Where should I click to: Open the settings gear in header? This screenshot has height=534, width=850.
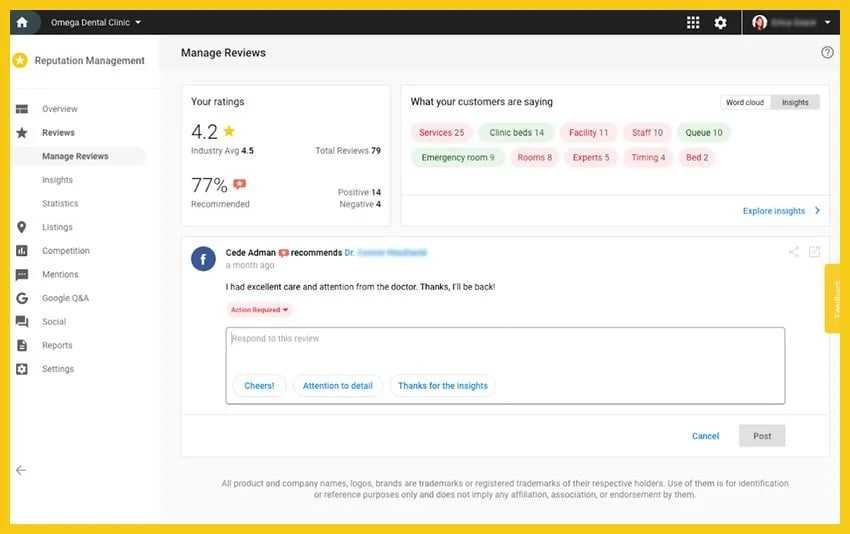pyautogui.click(x=721, y=22)
